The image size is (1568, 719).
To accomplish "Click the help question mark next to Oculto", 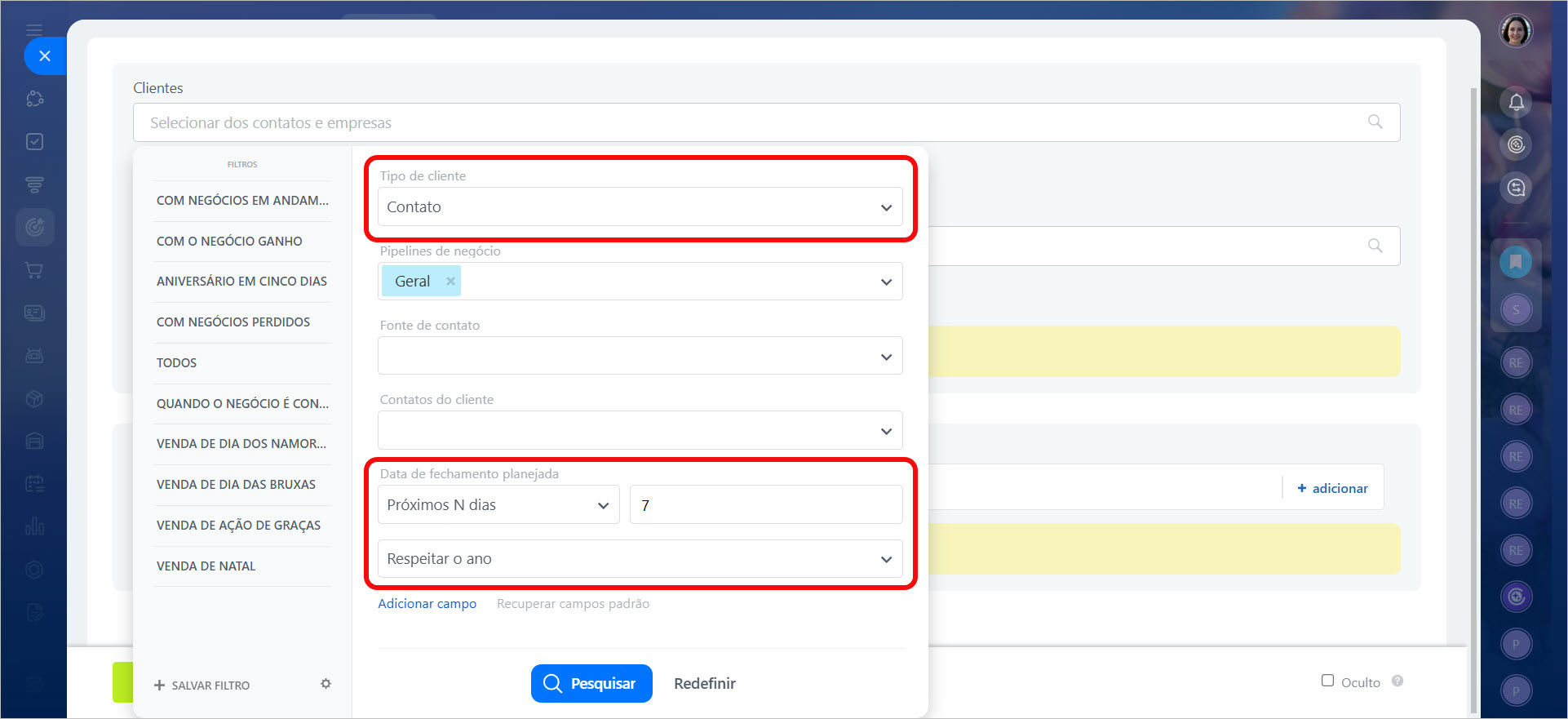I will (1397, 681).
